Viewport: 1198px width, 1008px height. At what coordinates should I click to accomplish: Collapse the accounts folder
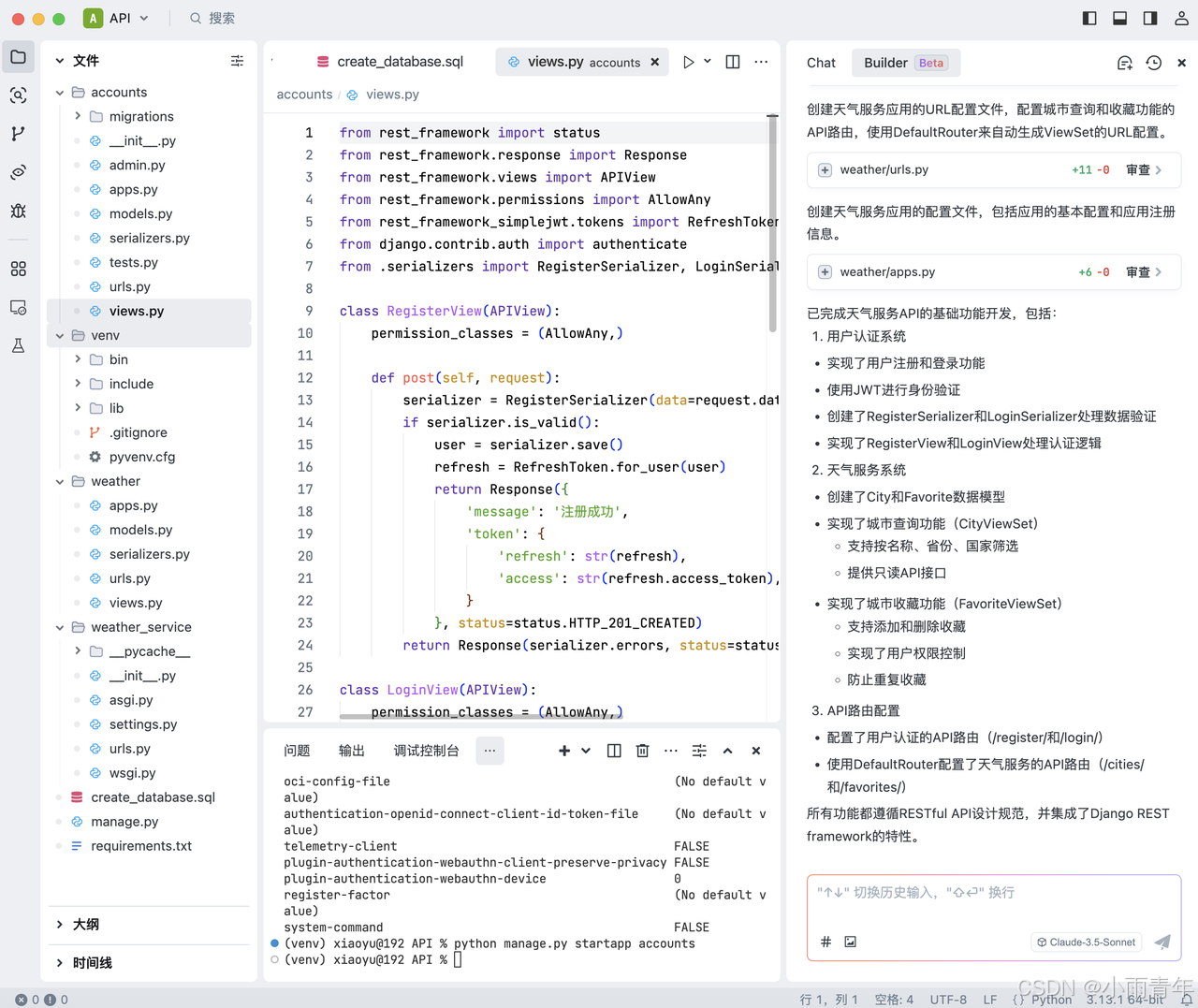(x=60, y=93)
